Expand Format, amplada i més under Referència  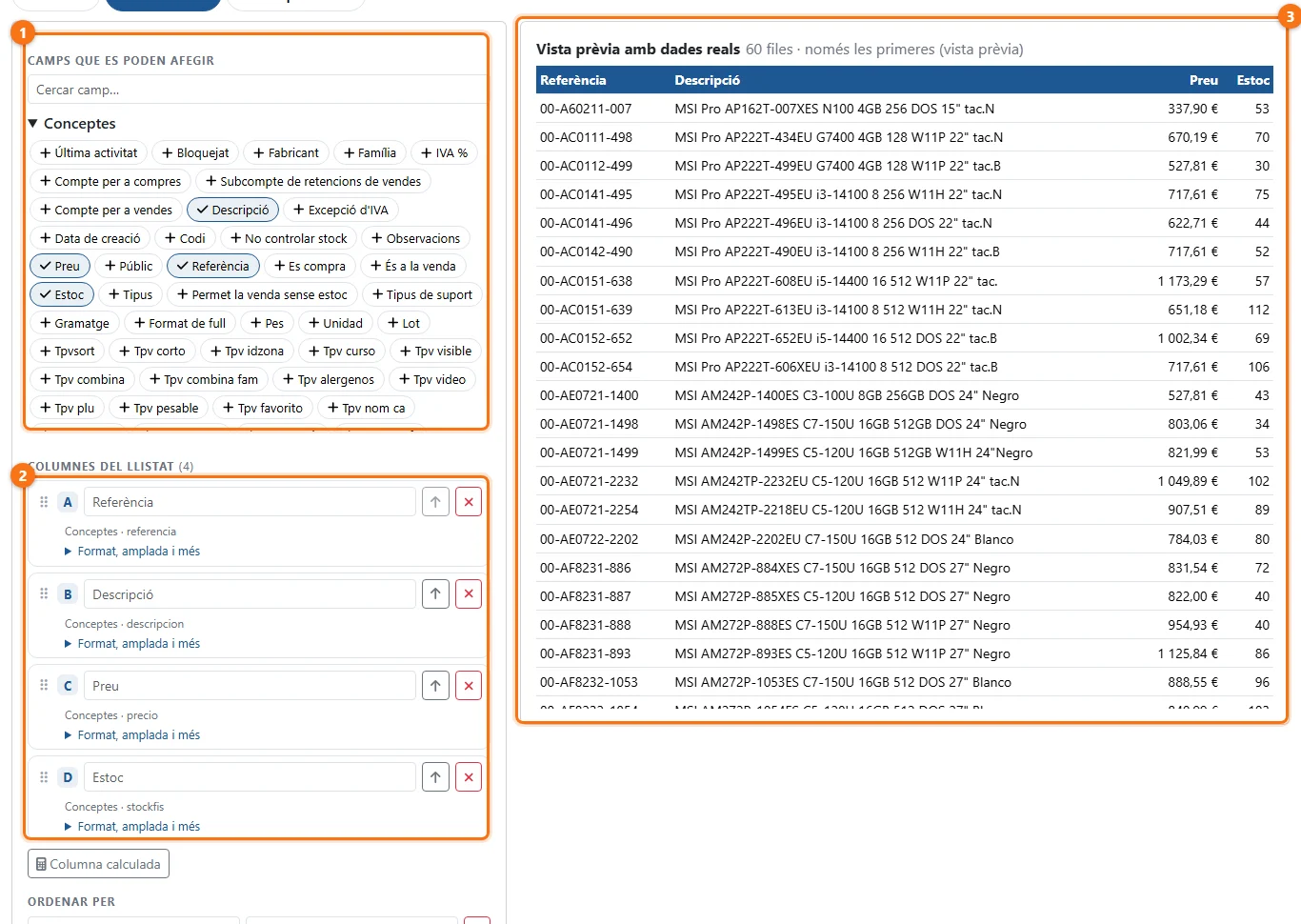[x=132, y=552]
